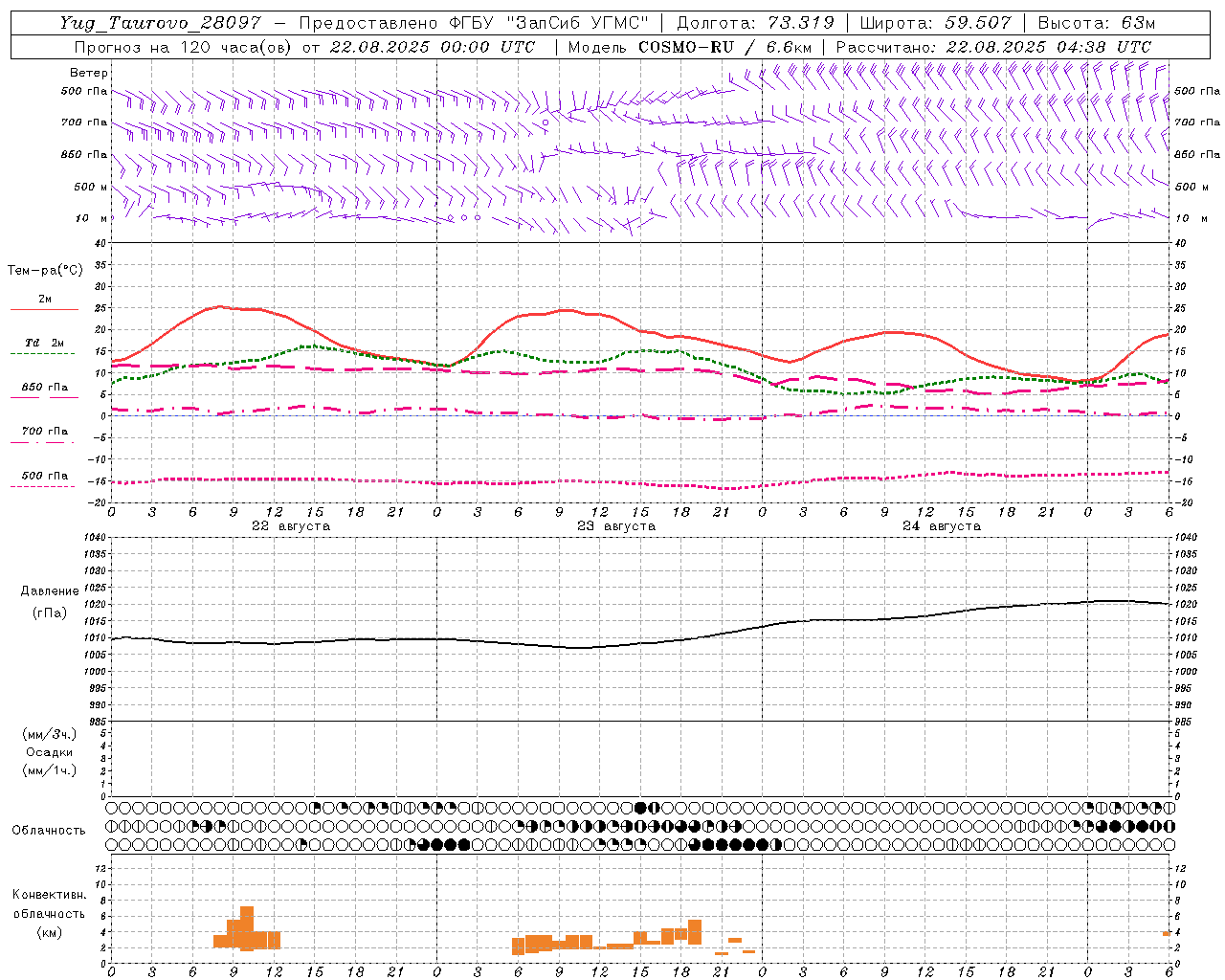Click the dash-dot line sample under 700 гПа legend
This screenshot has width=1225, height=980.
pyautogui.click(x=42, y=443)
